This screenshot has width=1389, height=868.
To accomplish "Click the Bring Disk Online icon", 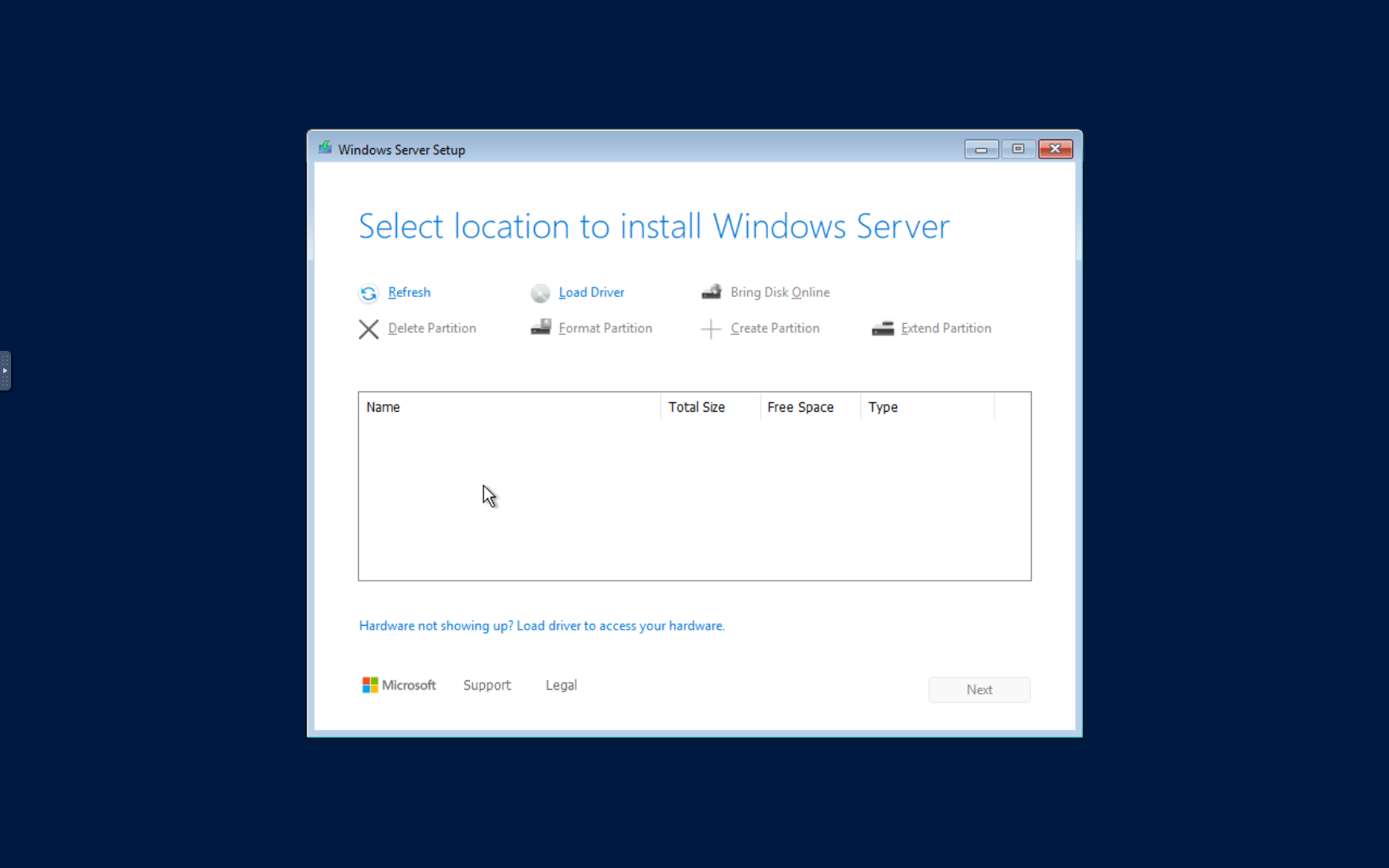I will click(x=712, y=291).
